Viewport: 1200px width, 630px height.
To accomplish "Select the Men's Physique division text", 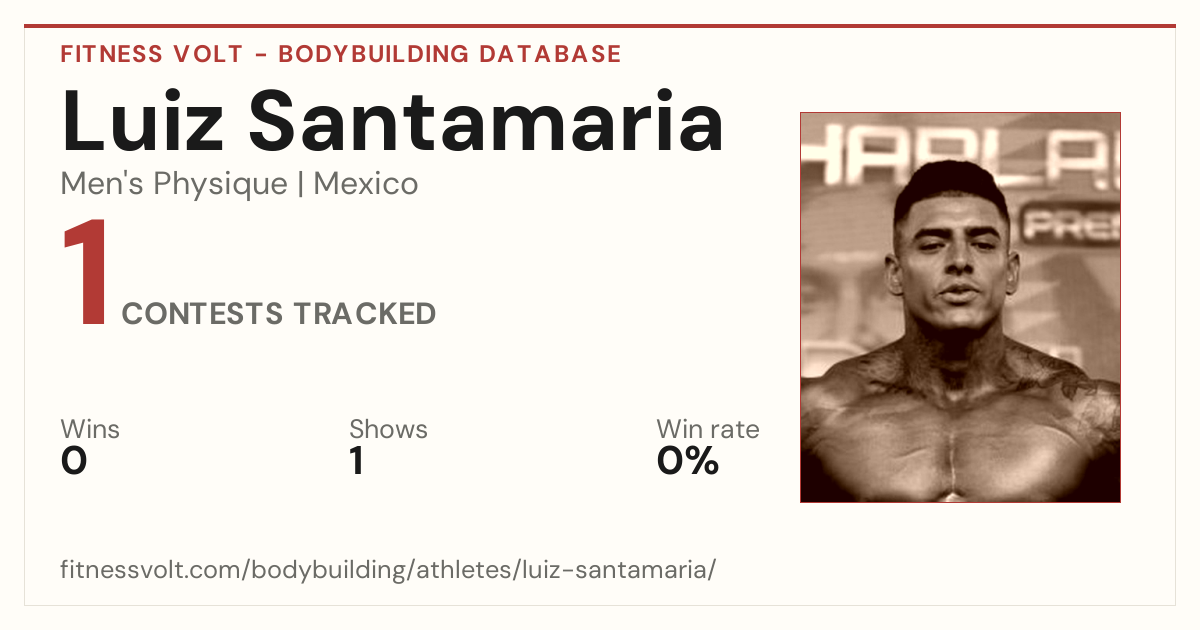I will point(174,184).
